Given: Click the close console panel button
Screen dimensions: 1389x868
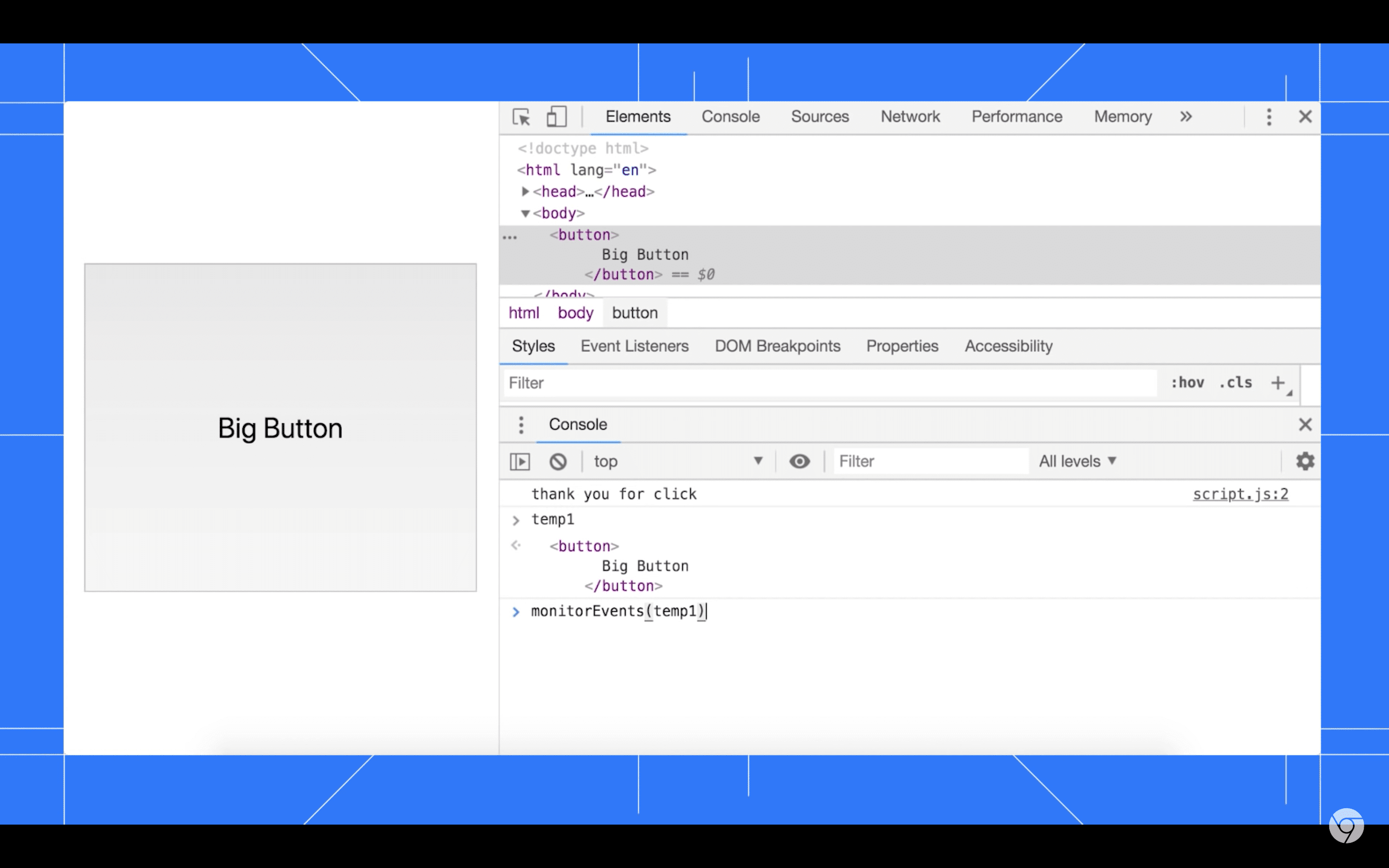Looking at the screenshot, I should pos(1305,424).
